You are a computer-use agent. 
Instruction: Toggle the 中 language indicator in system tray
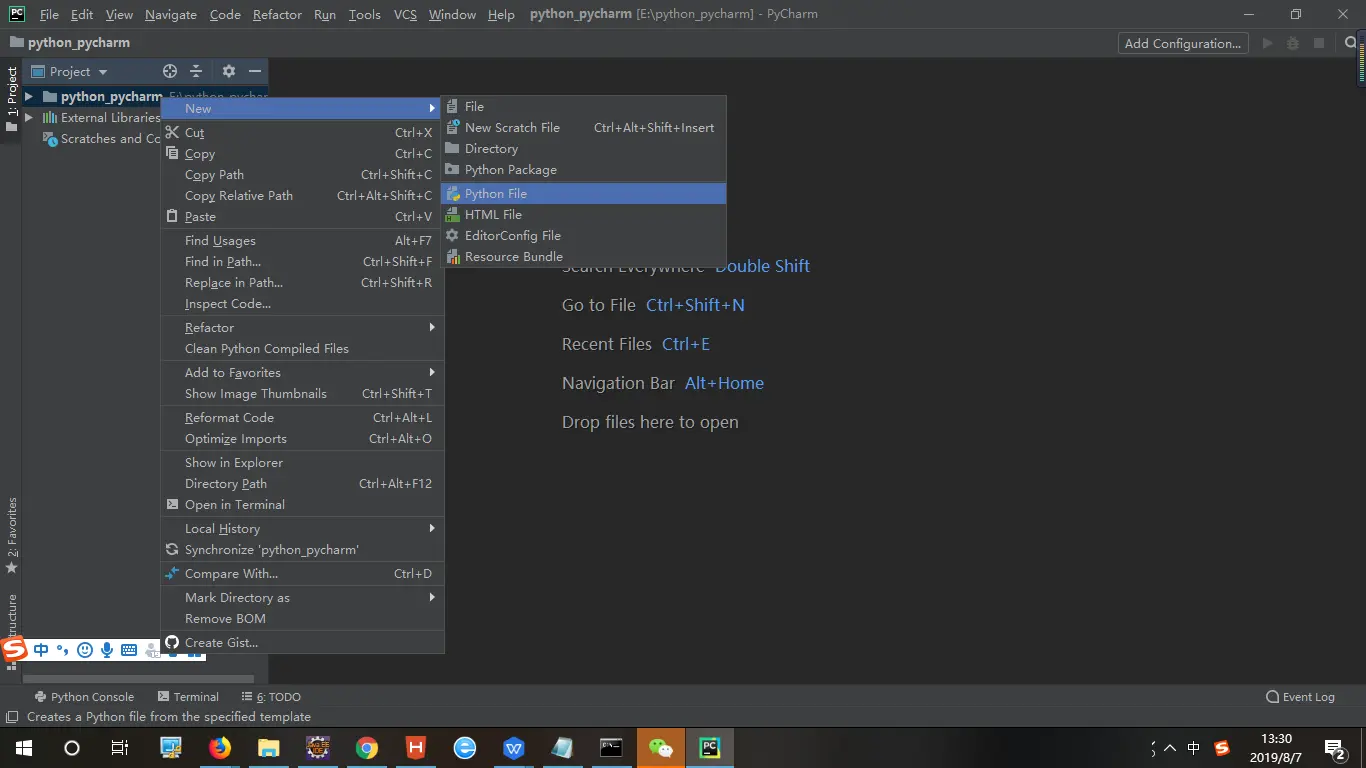point(1194,748)
